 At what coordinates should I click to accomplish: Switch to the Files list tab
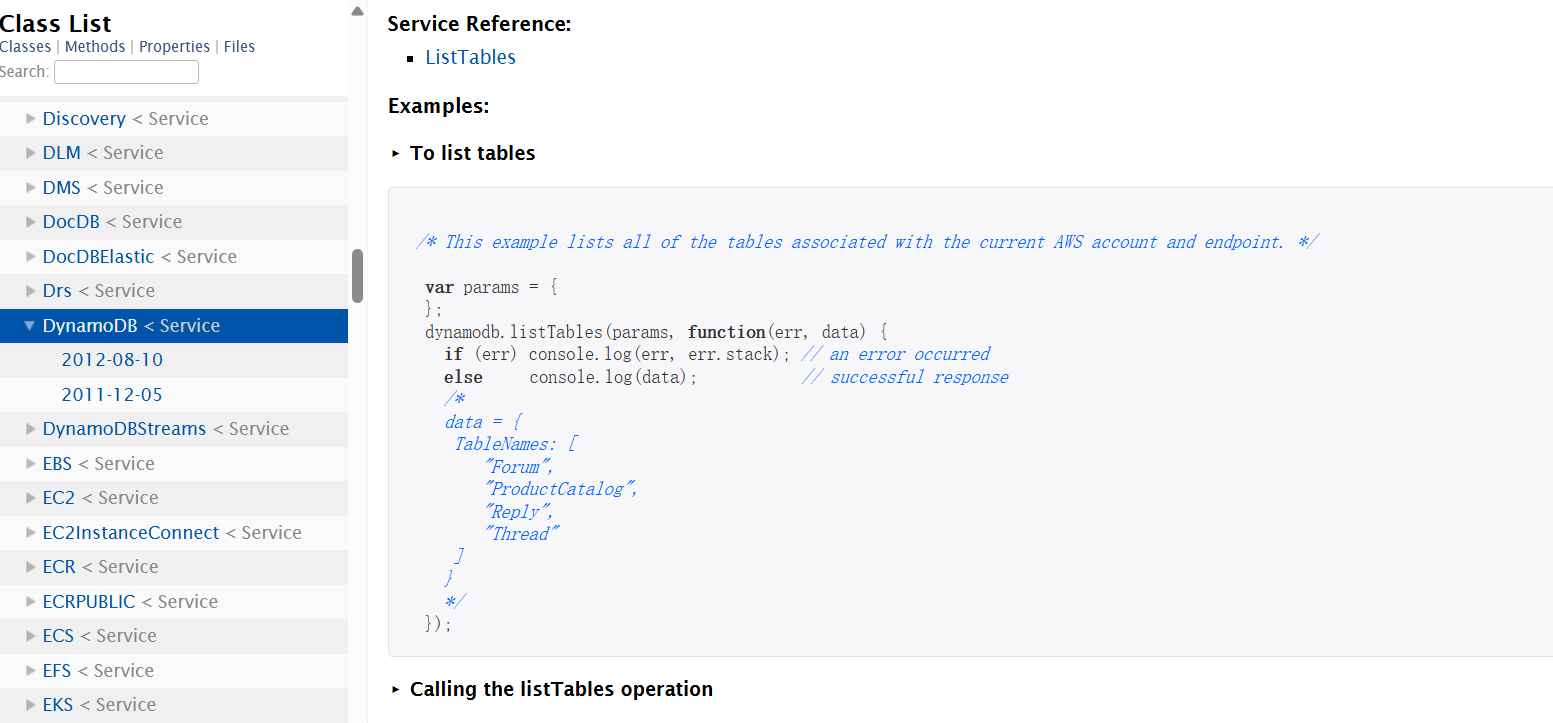click(239, 47)
